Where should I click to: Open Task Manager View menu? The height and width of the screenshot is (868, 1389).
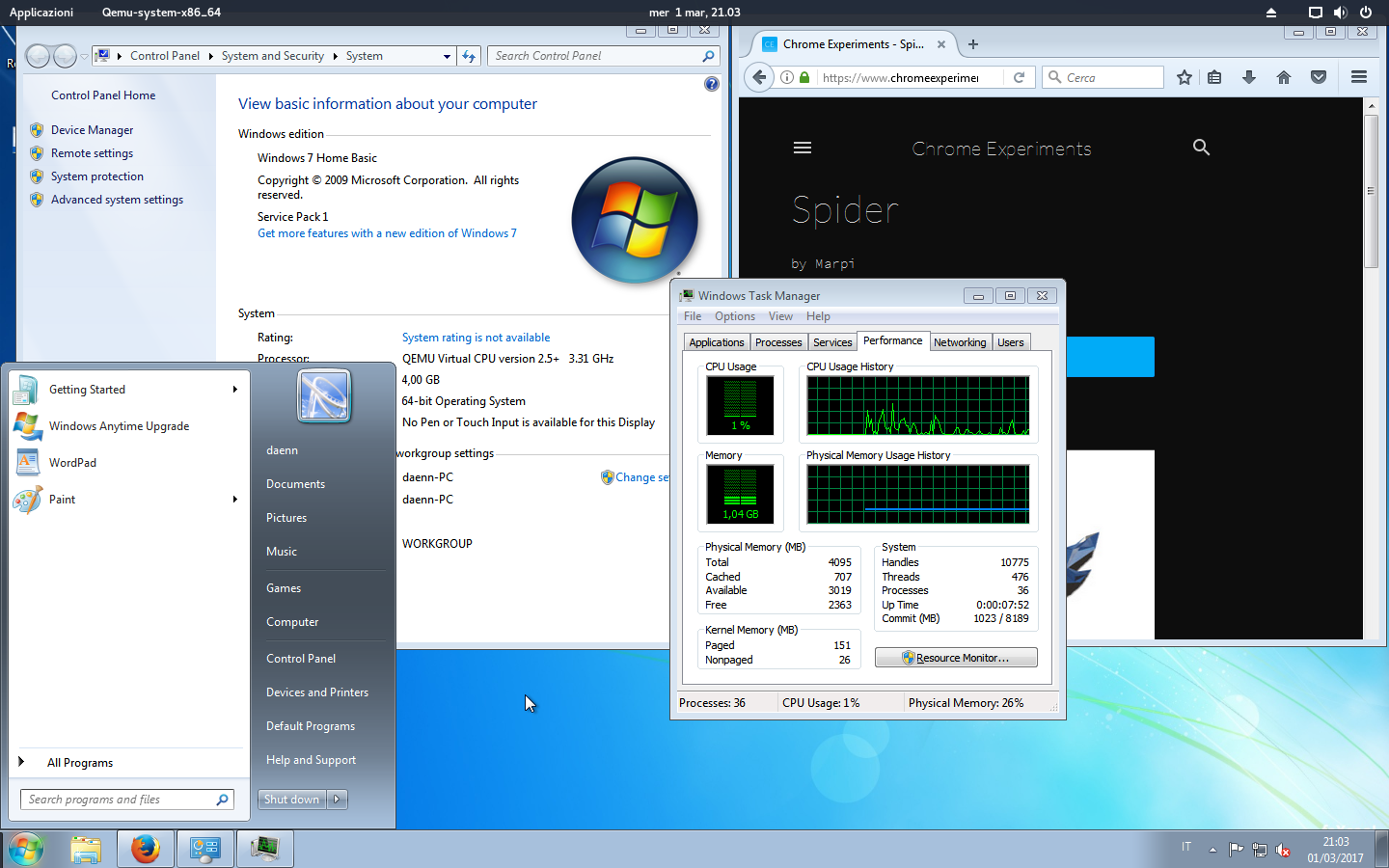coord(780,316)
